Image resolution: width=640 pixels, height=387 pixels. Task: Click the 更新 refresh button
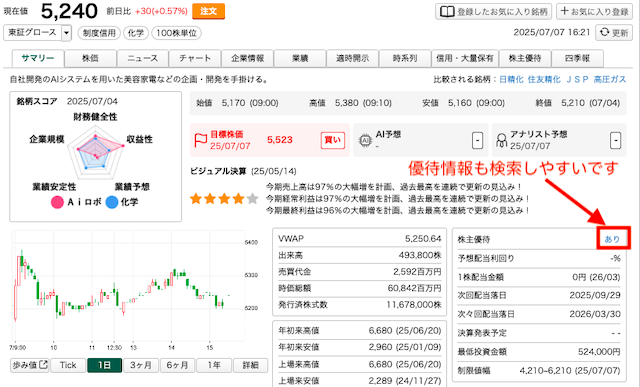click(x=614, y=33)
